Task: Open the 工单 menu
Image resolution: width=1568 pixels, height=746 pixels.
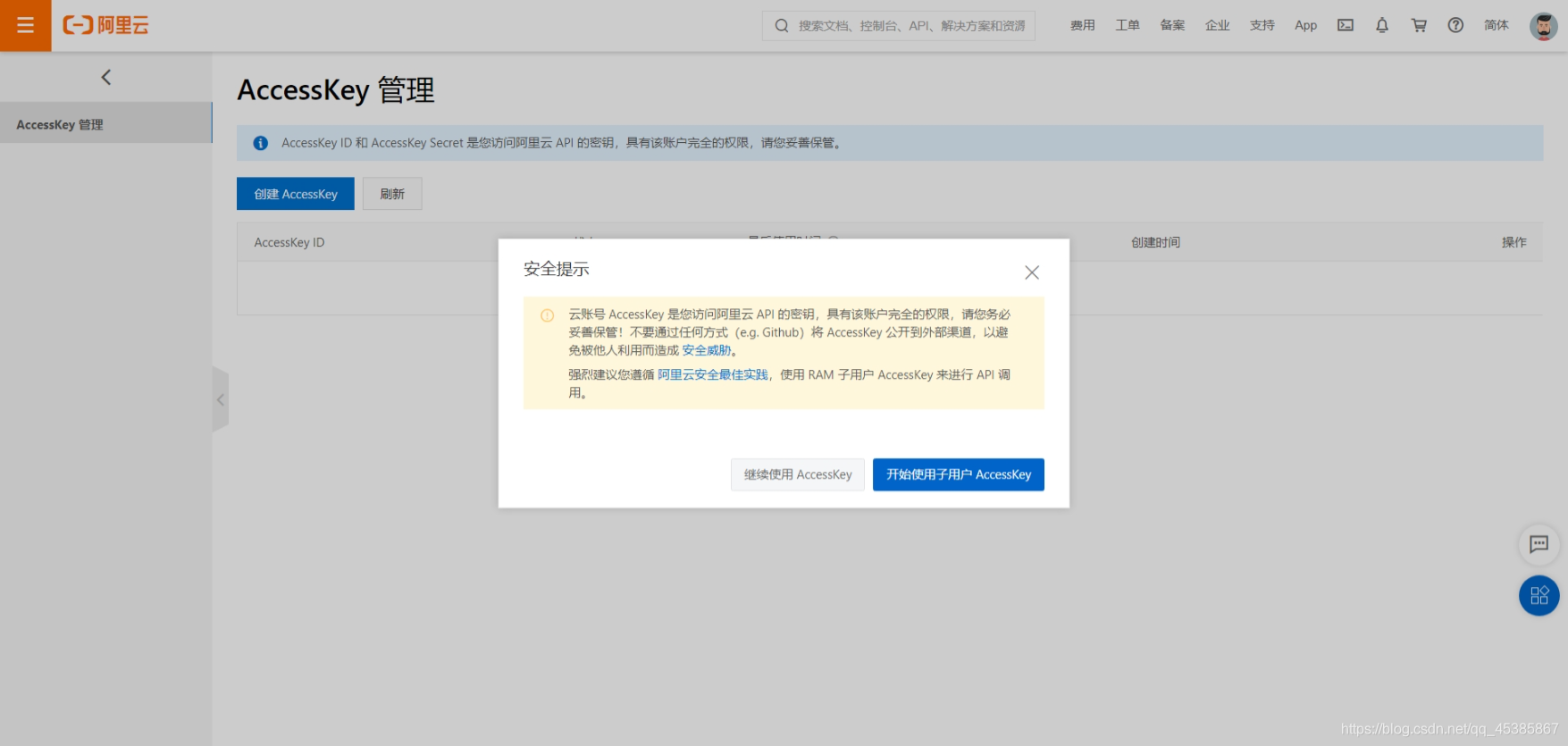Action: (x=1128, y=26)
